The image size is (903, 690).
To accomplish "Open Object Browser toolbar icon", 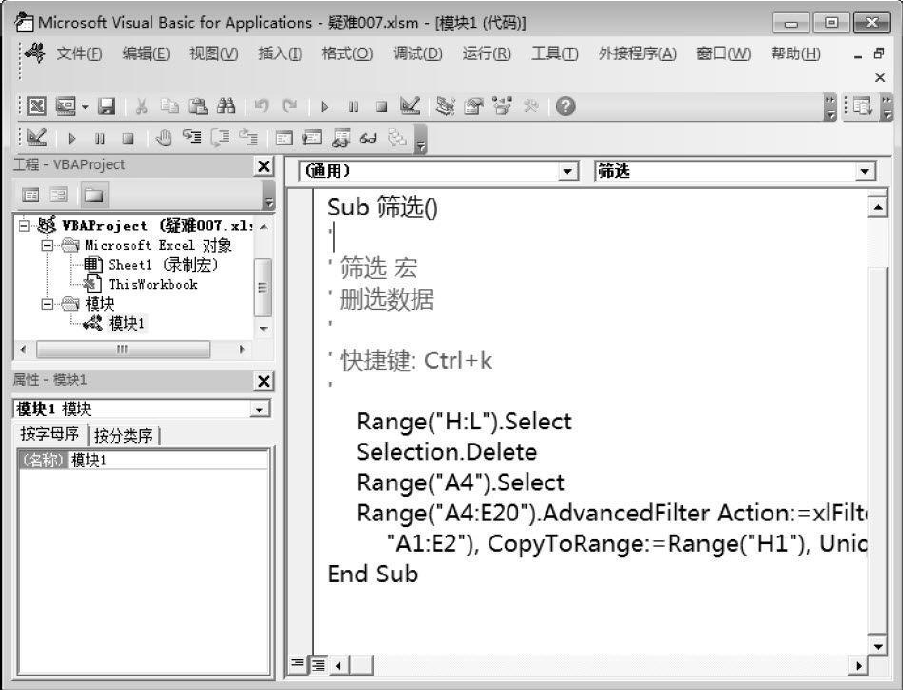I will coord(502,106).
